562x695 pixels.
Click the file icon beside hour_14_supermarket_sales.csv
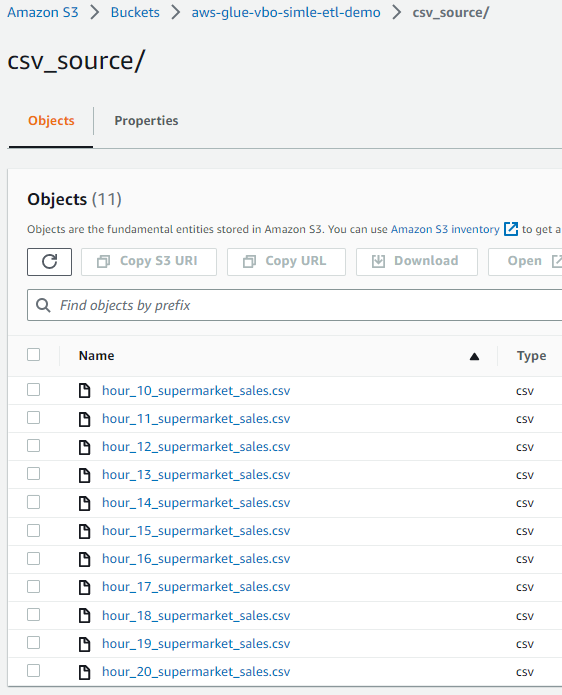[84, 503]
